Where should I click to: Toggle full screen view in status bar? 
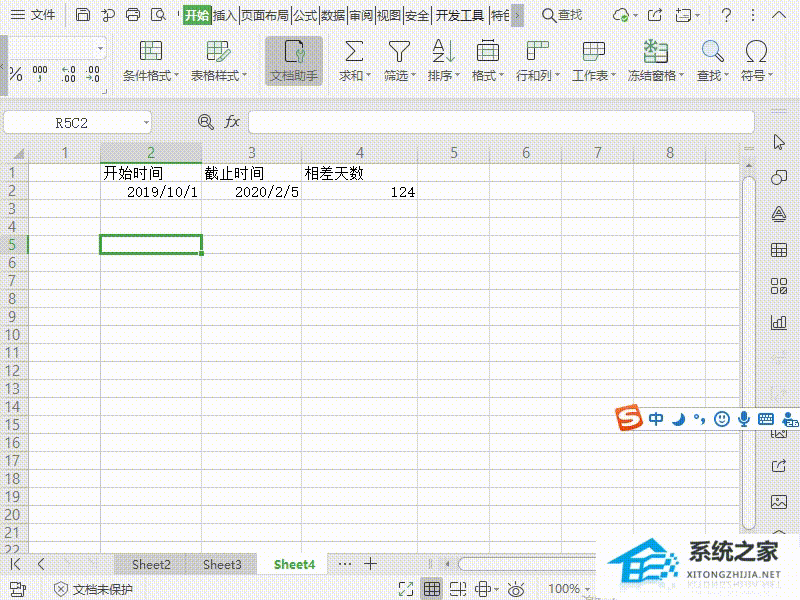pyautogui.click(x=406, y=589)
